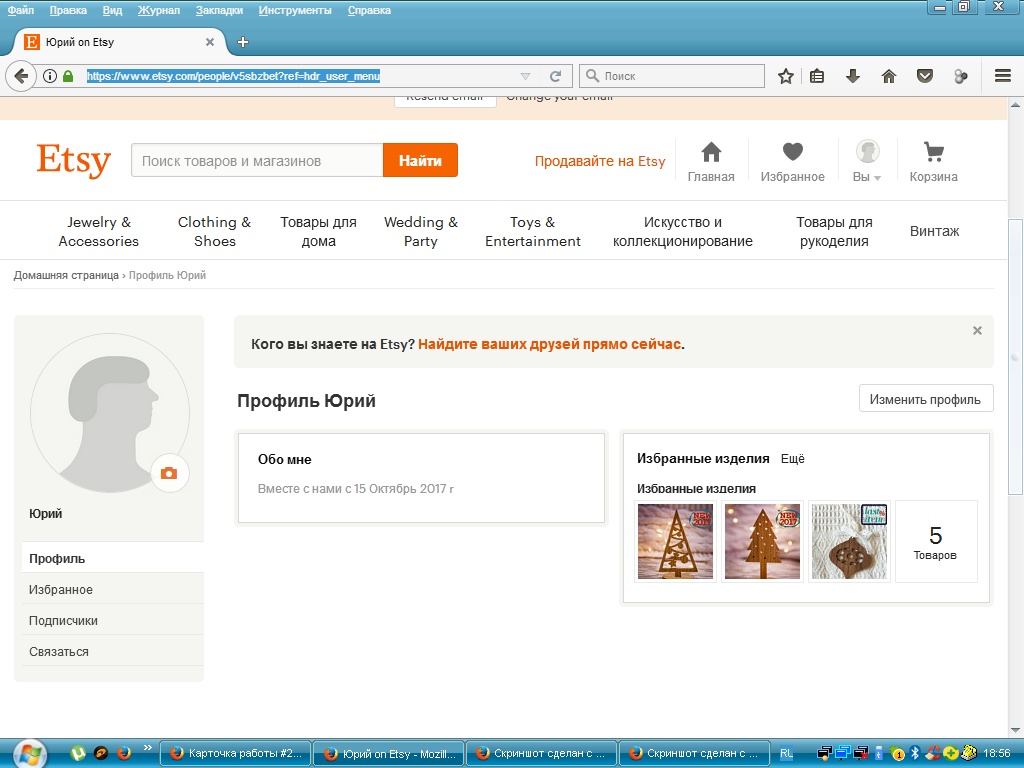The width and height of the screenshot is (1024, 768).
Task: Open the Вид menu
Action: tap(112, 10)
